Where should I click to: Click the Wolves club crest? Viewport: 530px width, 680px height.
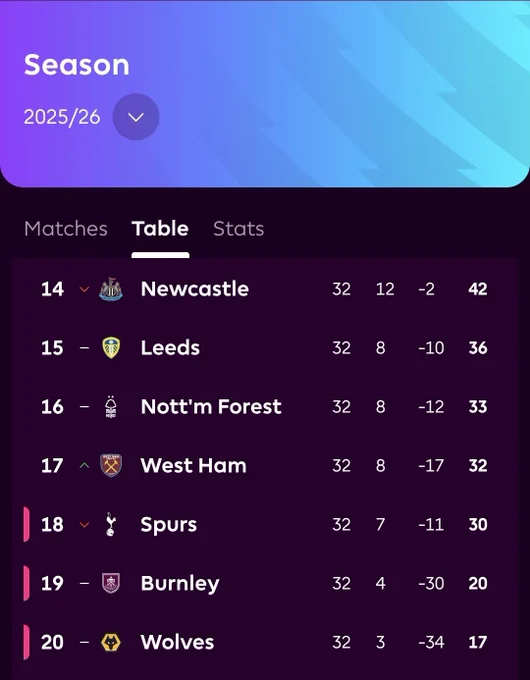pos(111,642)
